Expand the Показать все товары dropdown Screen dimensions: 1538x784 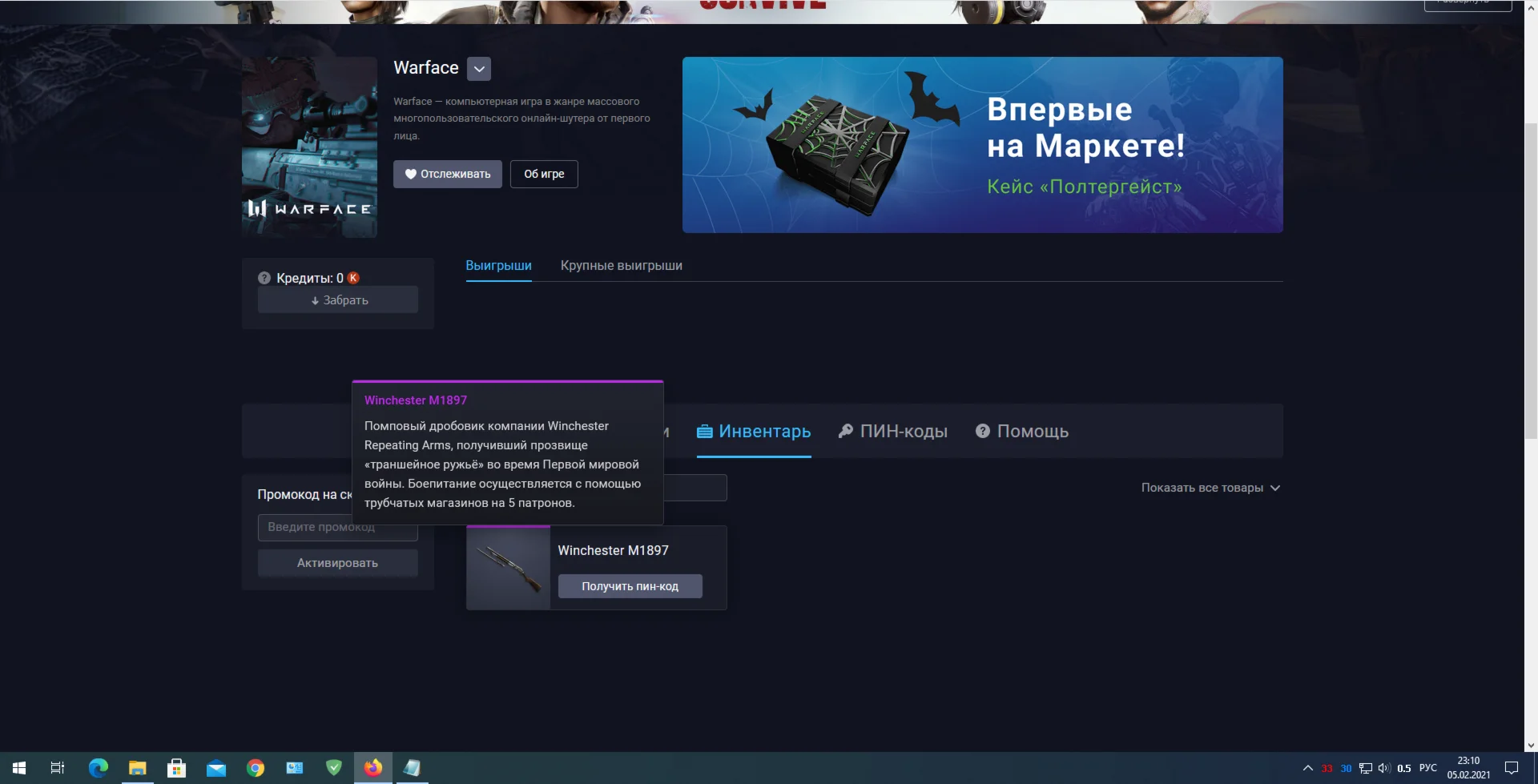(x=1210, y=488)
